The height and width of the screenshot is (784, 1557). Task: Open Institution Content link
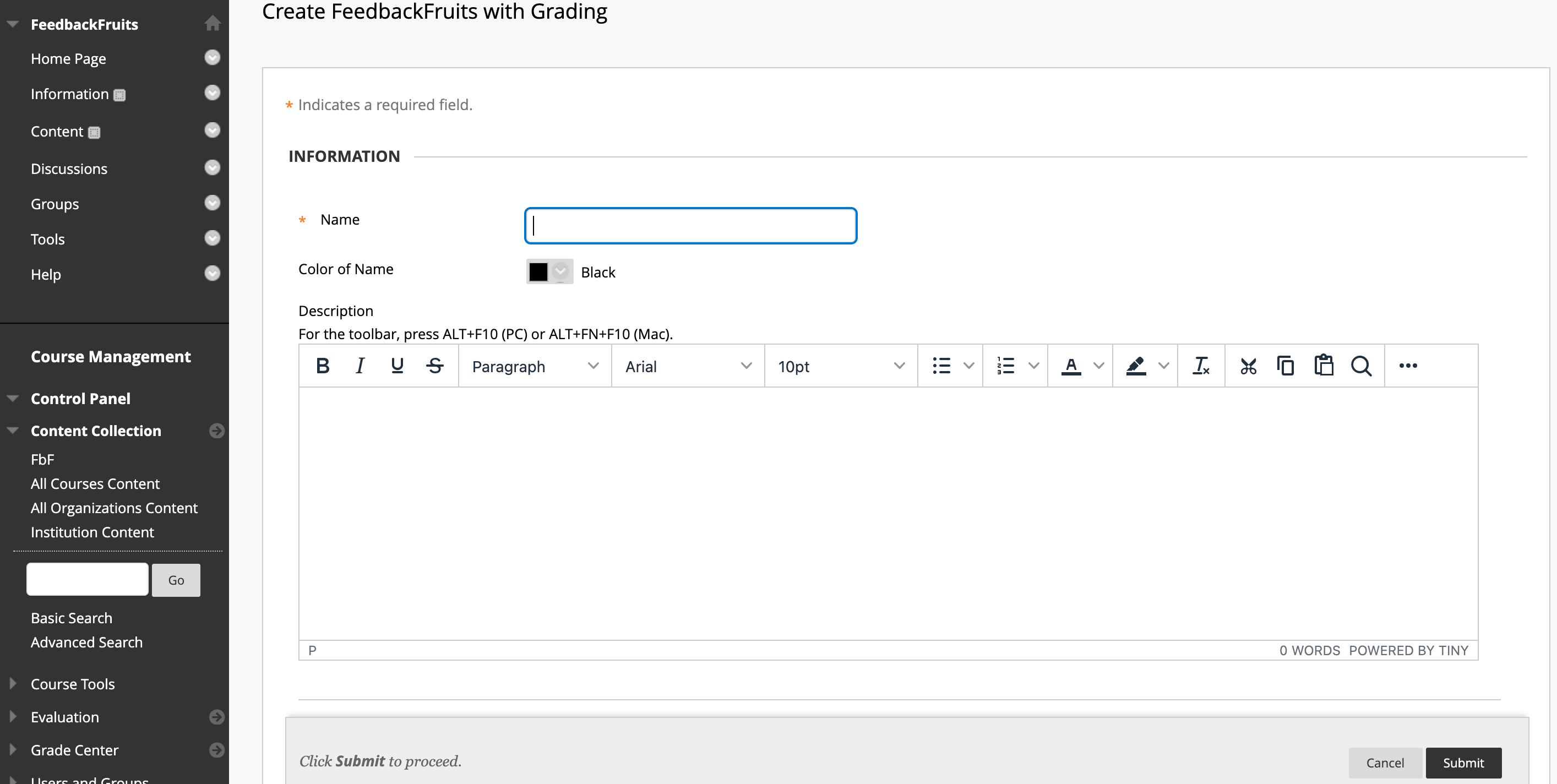click(92, 532)
